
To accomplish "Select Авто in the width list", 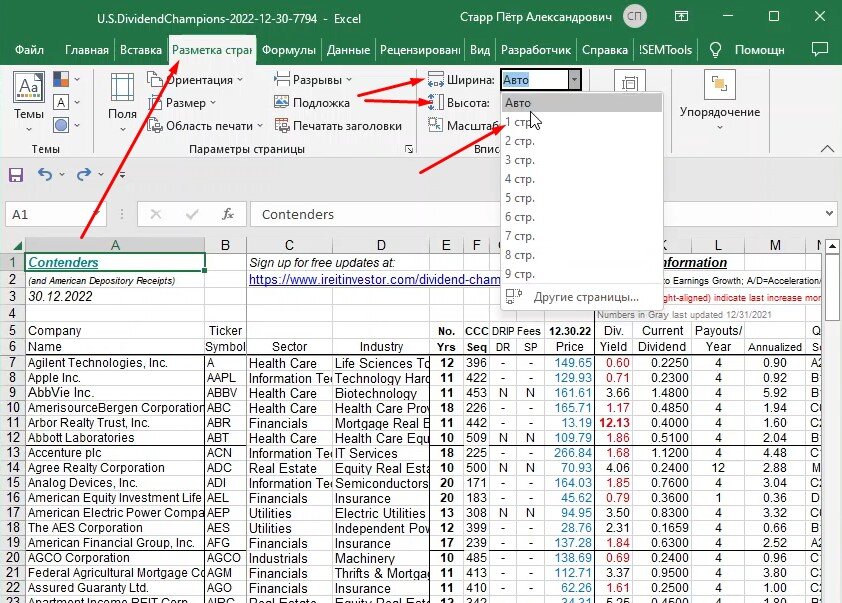I will [x=581, y=103].
